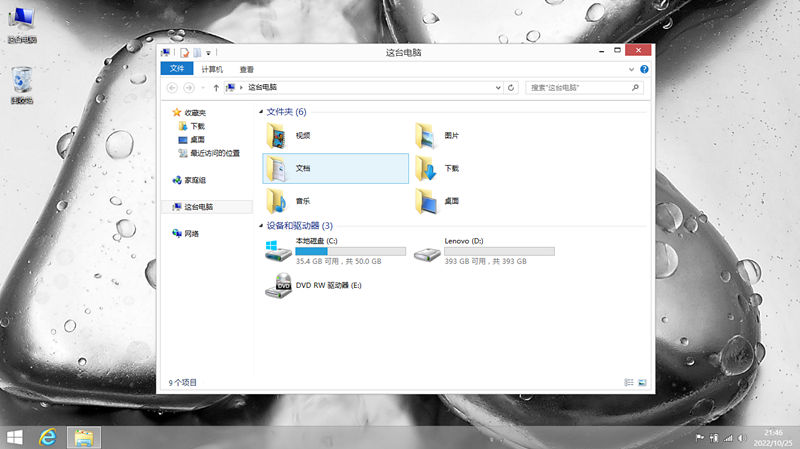Viewport: 800px width, 449px height.
Task: Switch to large icons view in status bar
Action: coord(642,382)
